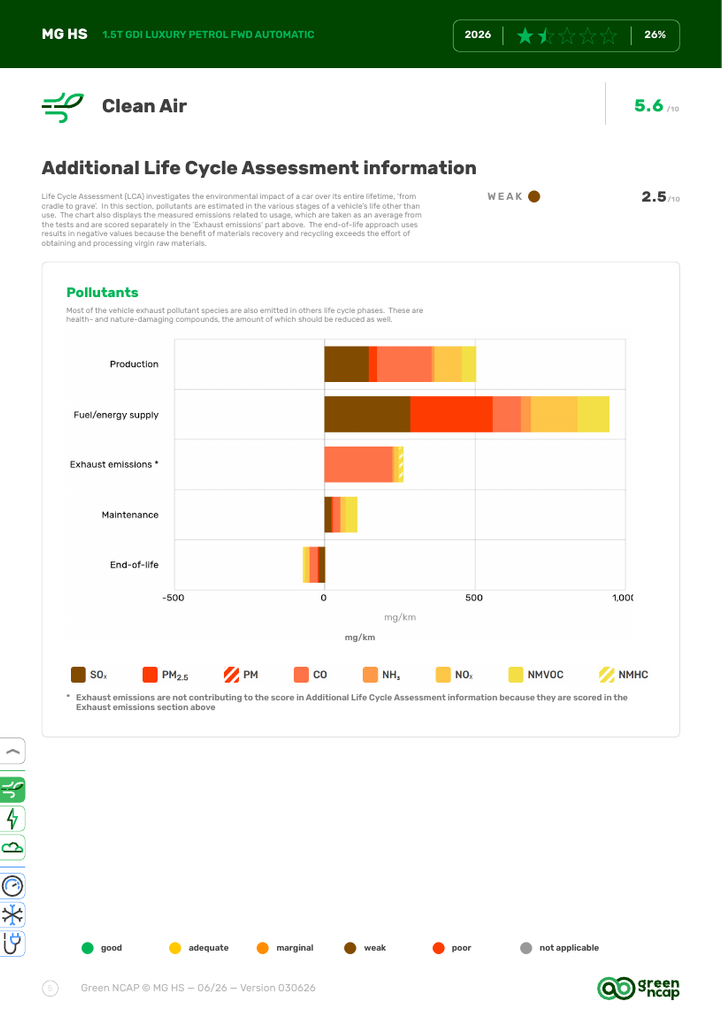Click the CO legend swatch
This screenshot has width=722, height=1024.
301,675
